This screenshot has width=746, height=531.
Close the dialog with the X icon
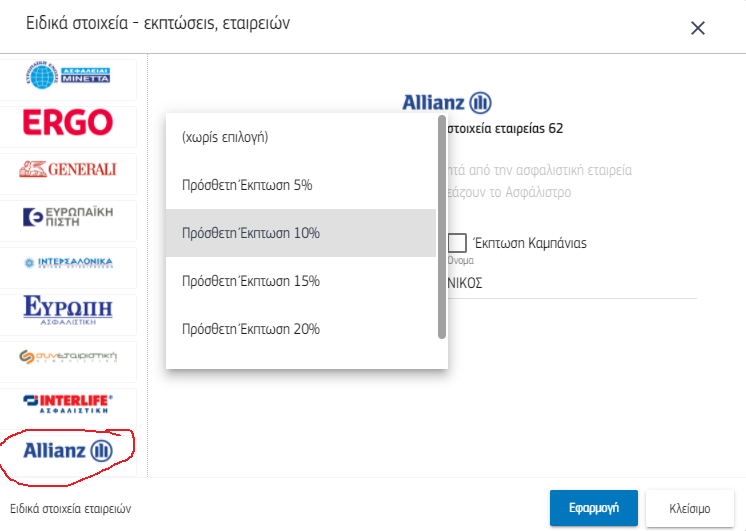pyautogui.click(x=698, y=28)
